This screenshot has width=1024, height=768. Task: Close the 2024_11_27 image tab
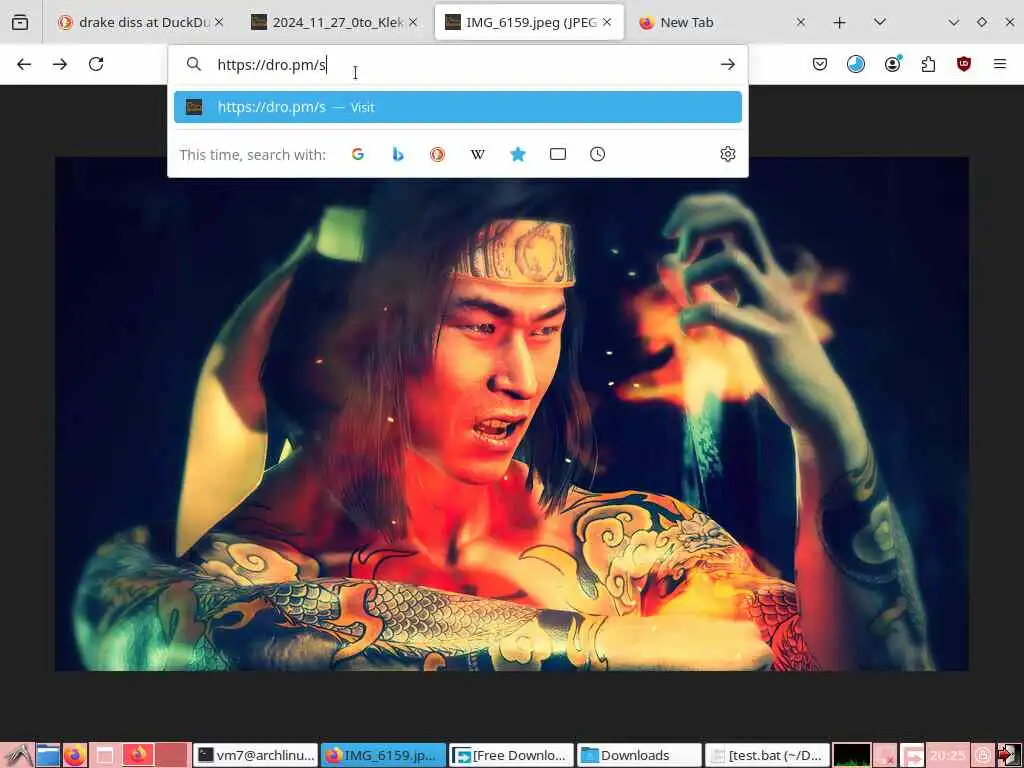pyautogui.click(x=413, y=22)
